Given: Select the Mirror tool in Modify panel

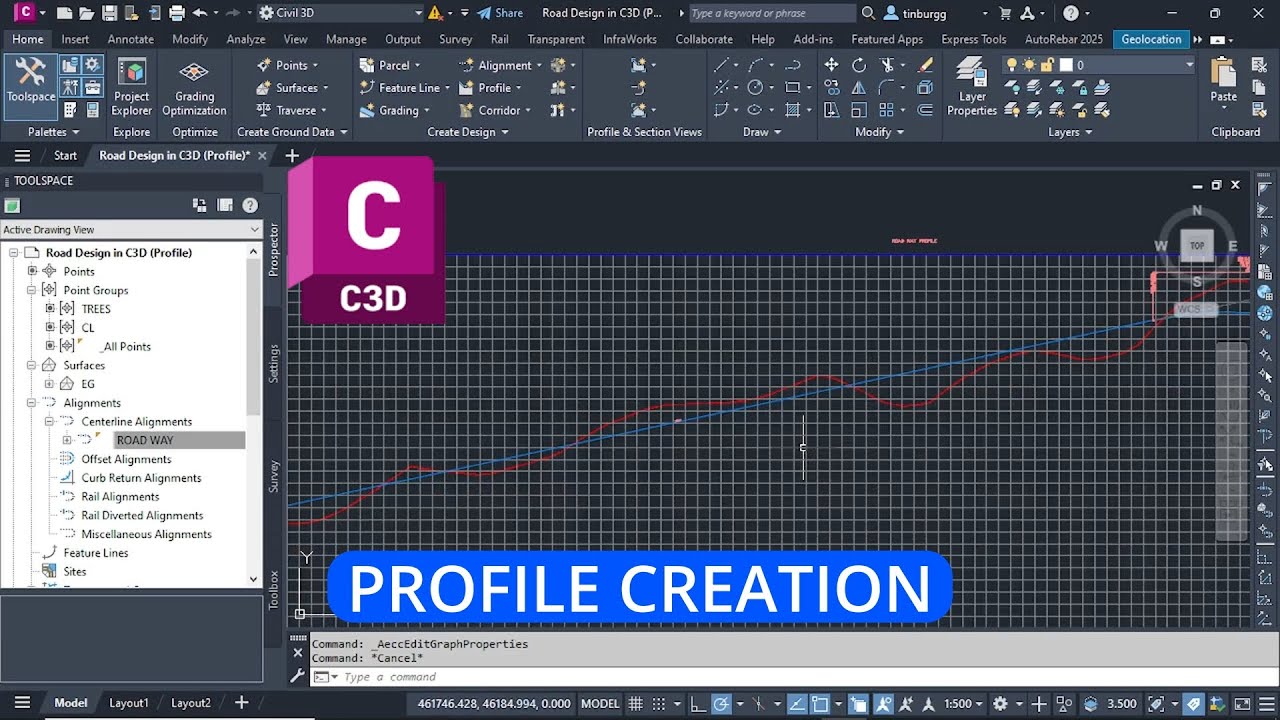Looking at the screenshot, I should coord(859,88).
